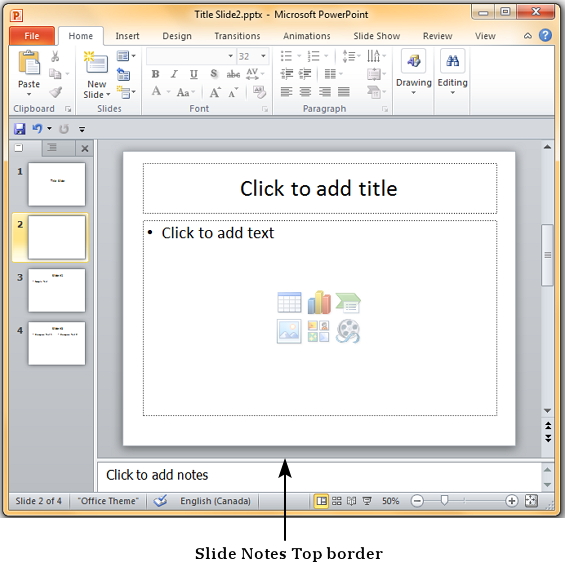Screen dimensions: 565x582
Task: Switch to Slide Sorter view
Action: (x=337, y=501)
